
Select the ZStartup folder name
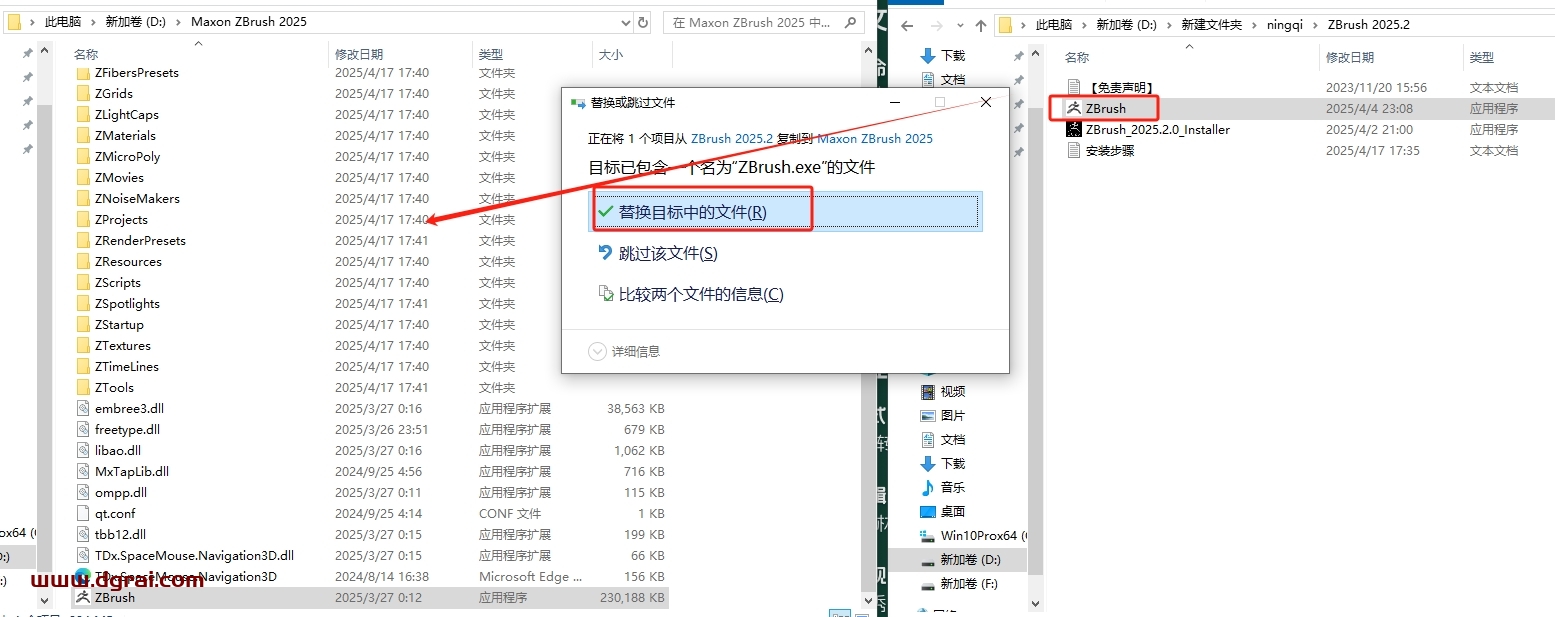pos(119,324)
